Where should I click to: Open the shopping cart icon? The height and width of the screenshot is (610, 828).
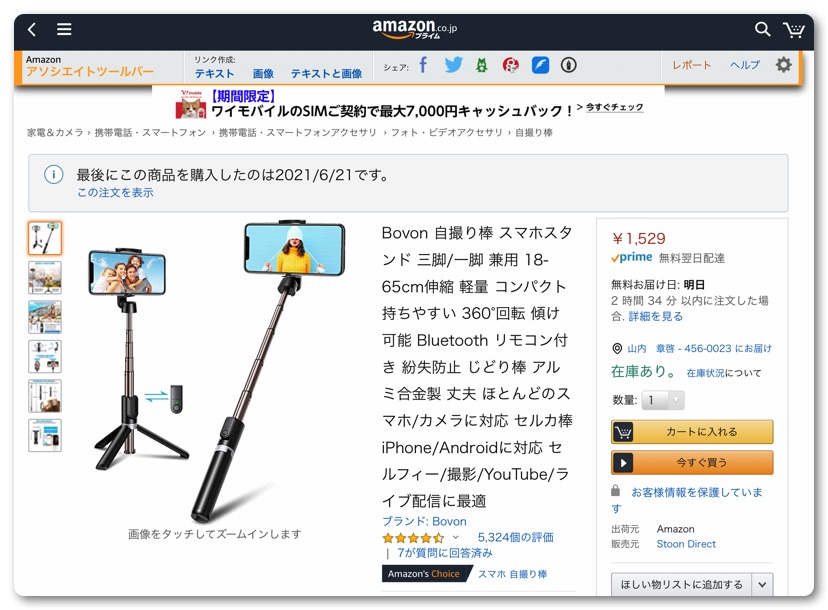tap(794, 29)
